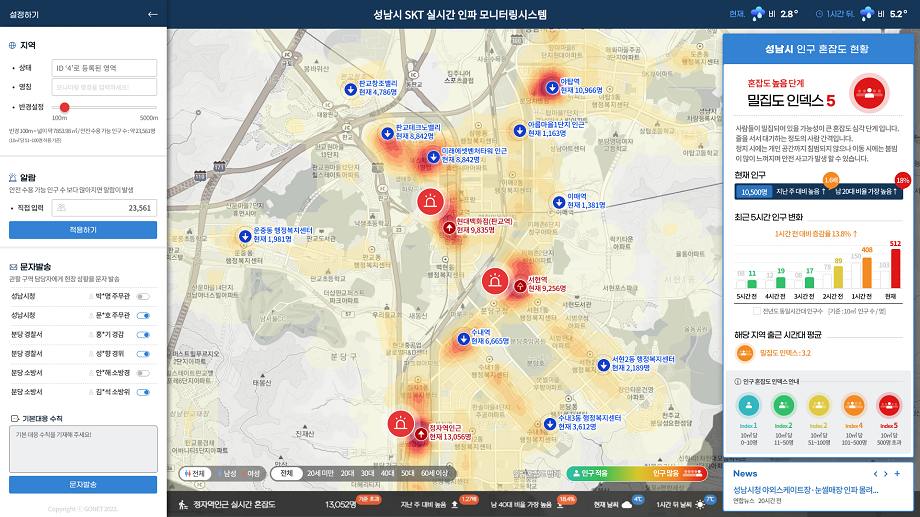Click the Index 5 red congestion icon

pos(888,405)
